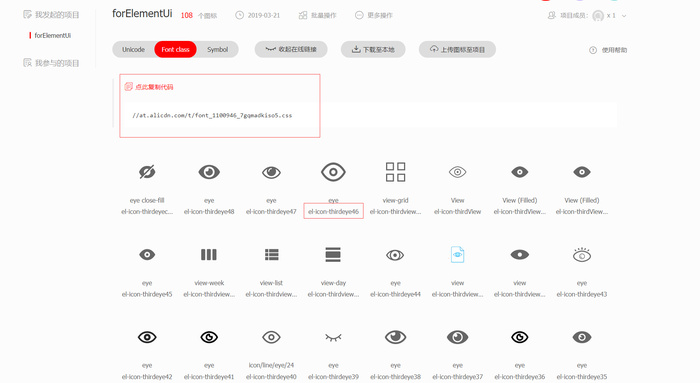The height and width of the screenshot is (383, 700).
Task: Open 我参与的项目 in the sidebar
Action: point(51,63)
